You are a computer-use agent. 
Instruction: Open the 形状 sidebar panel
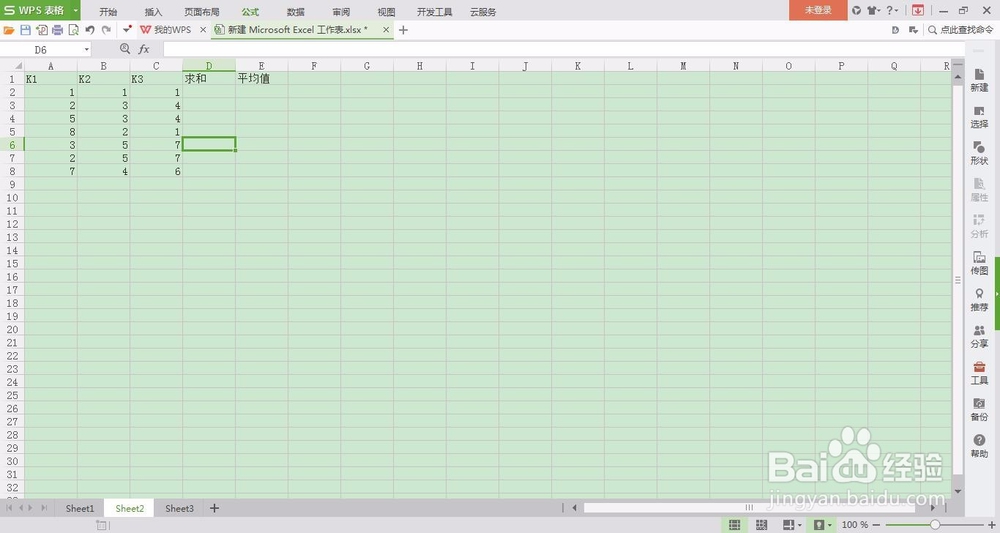[979, 154]
